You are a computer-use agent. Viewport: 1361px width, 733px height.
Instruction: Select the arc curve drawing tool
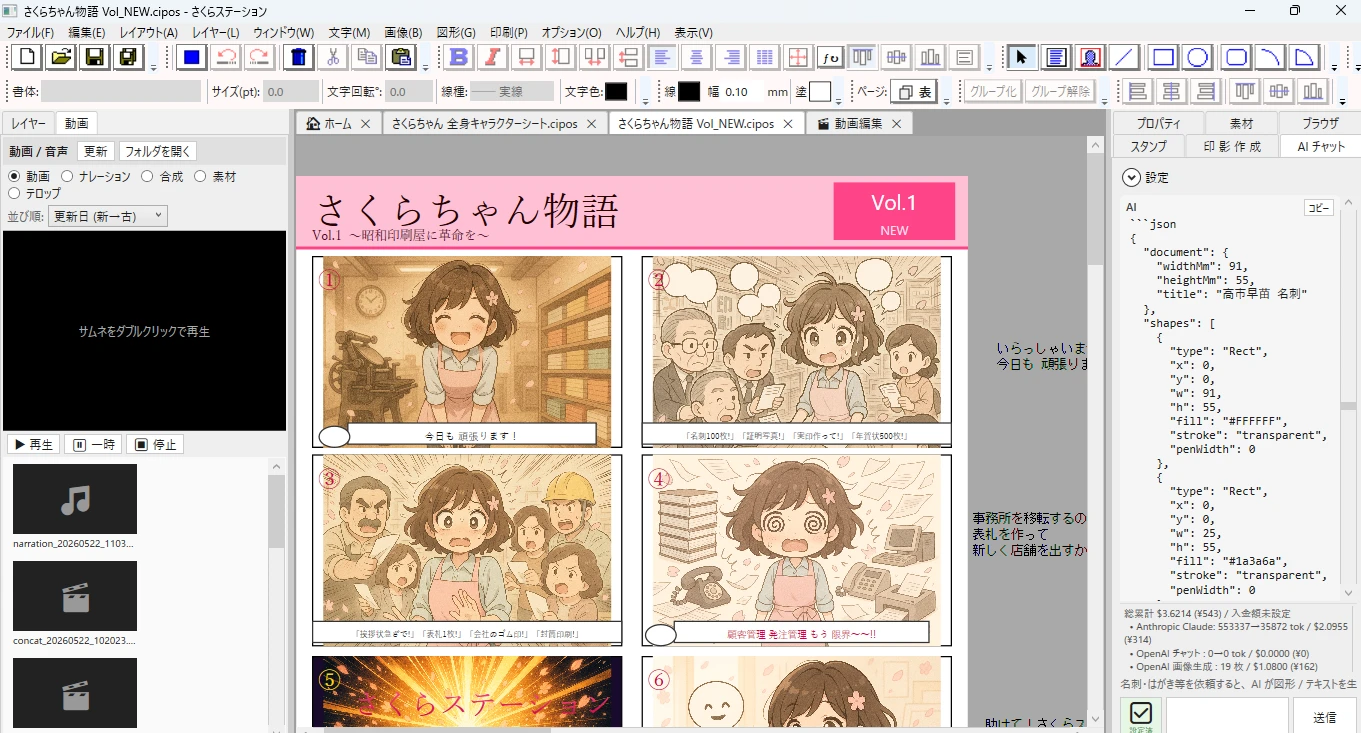click(x=1270, y=57)
